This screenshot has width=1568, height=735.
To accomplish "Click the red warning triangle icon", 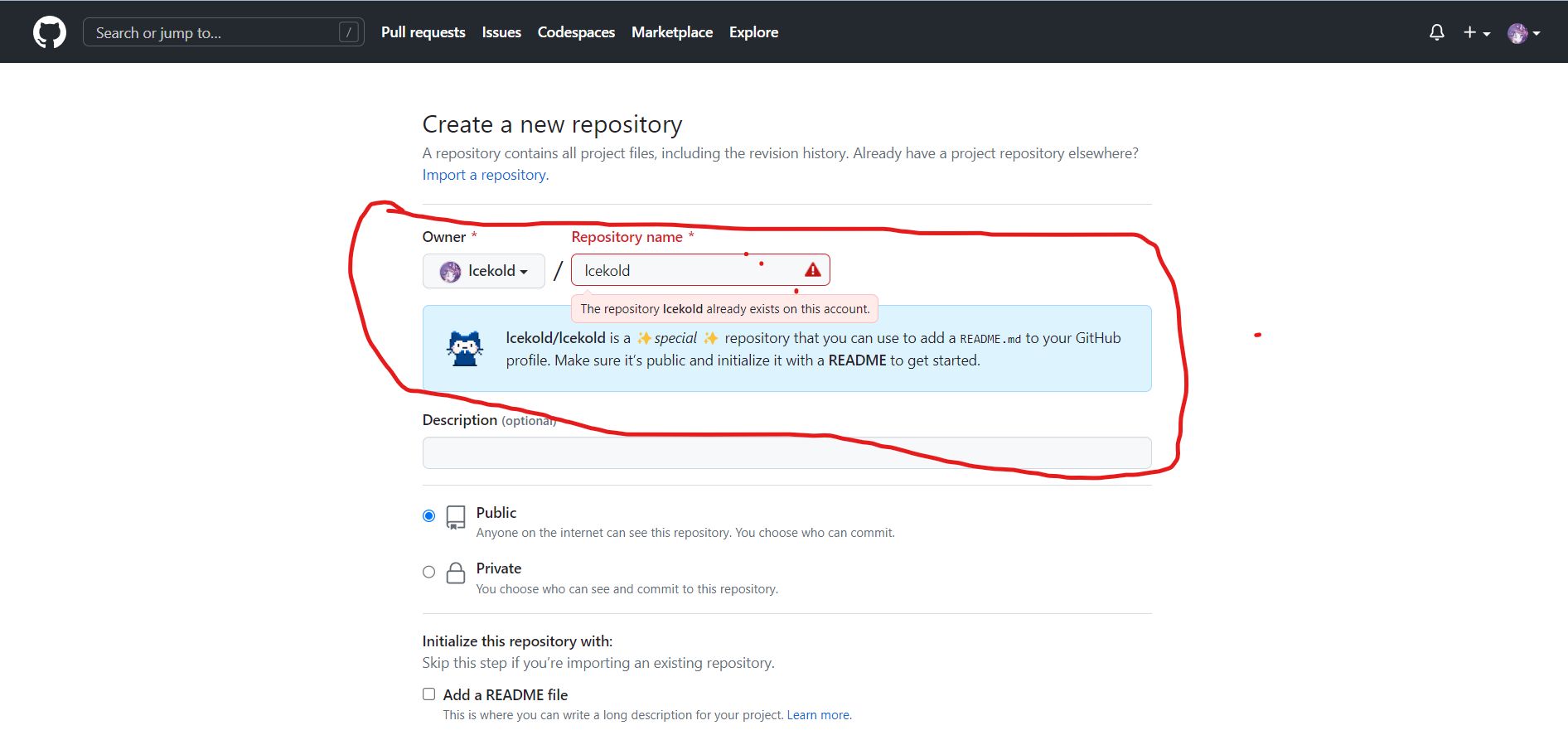I will pyautogui.click(x=812, y=270).
